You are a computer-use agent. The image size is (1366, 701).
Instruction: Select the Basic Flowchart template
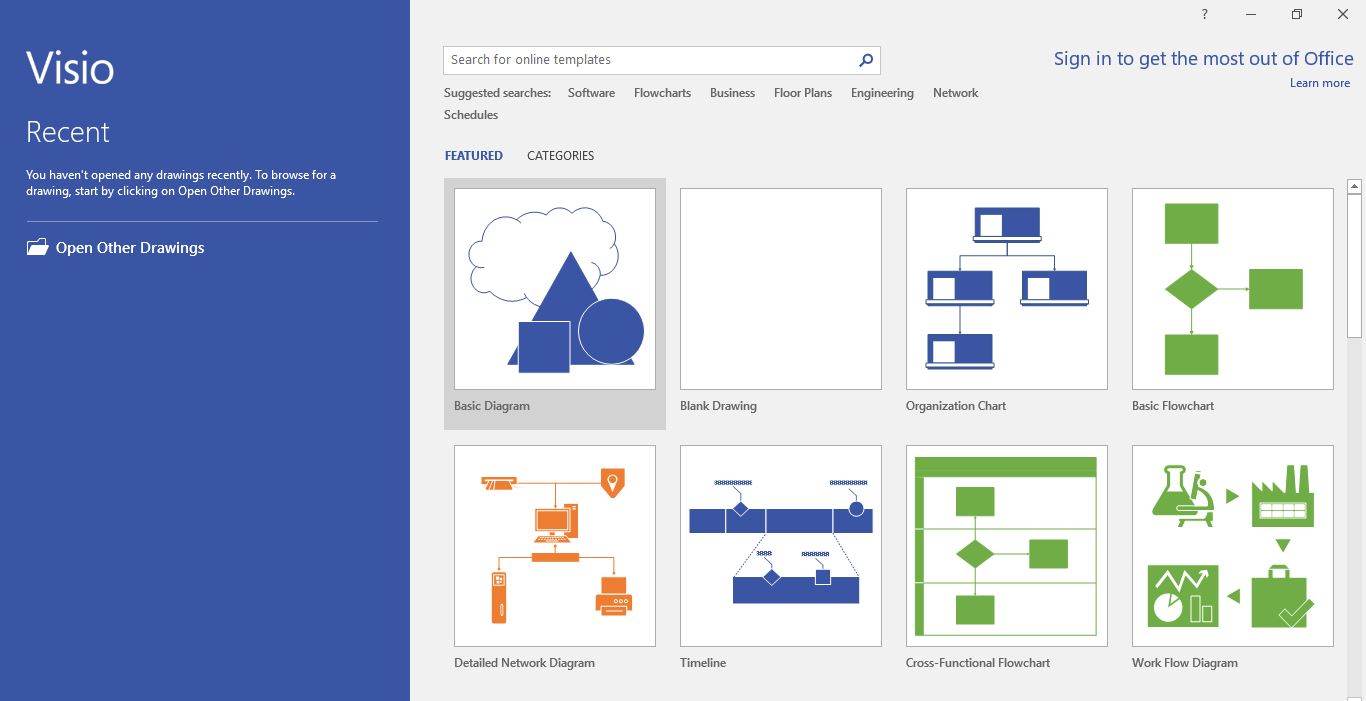point(1232,289)
